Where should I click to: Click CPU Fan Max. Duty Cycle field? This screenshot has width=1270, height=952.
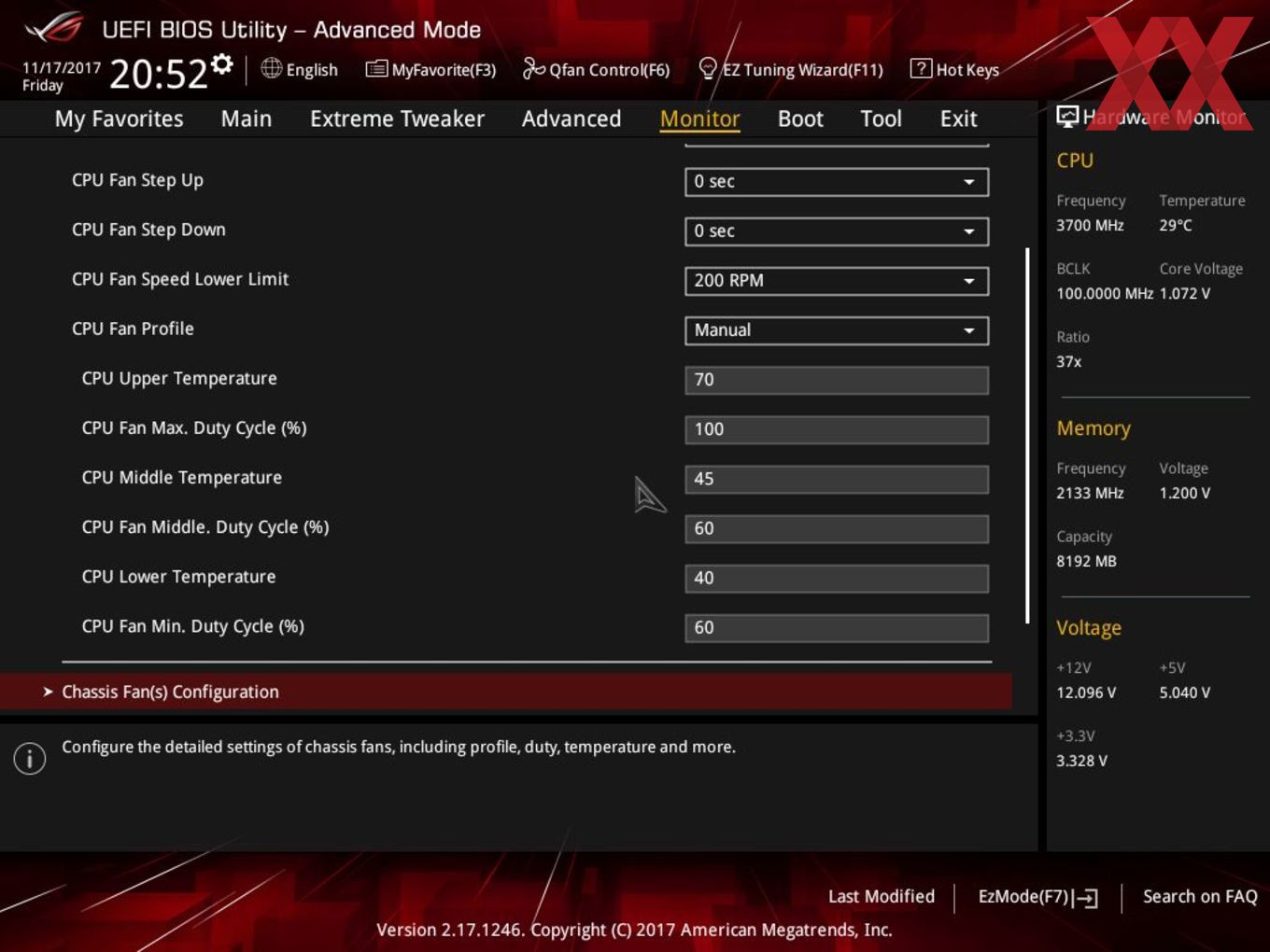[x=837, y=429]
